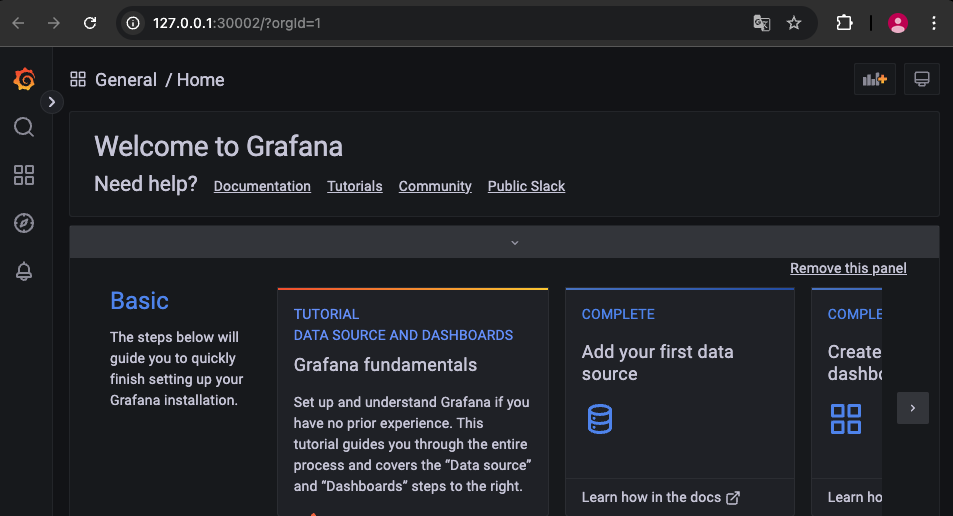Image resolution: width=953 pixels, height=516 pixels.
Task: Click the external link icon beside docs
Action: tap(733, 498)
